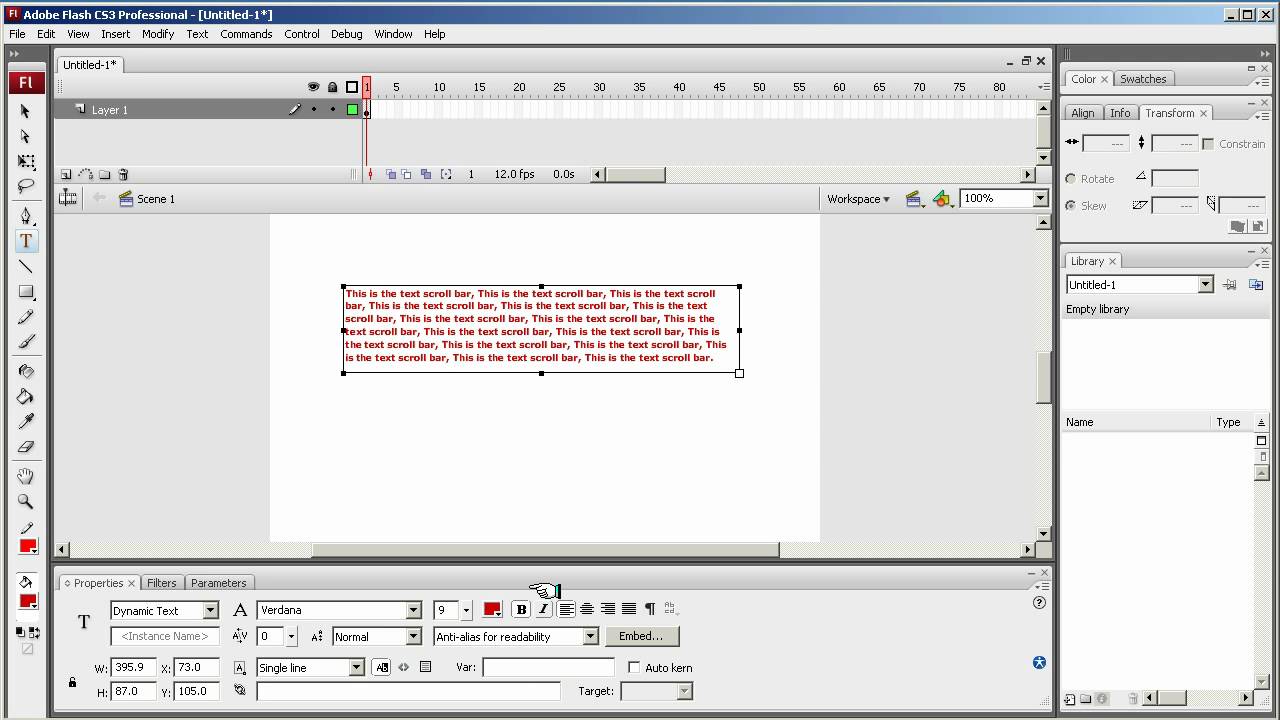
Task: Open the Verdana font dropdown
Action: click(x=413, y=610)
